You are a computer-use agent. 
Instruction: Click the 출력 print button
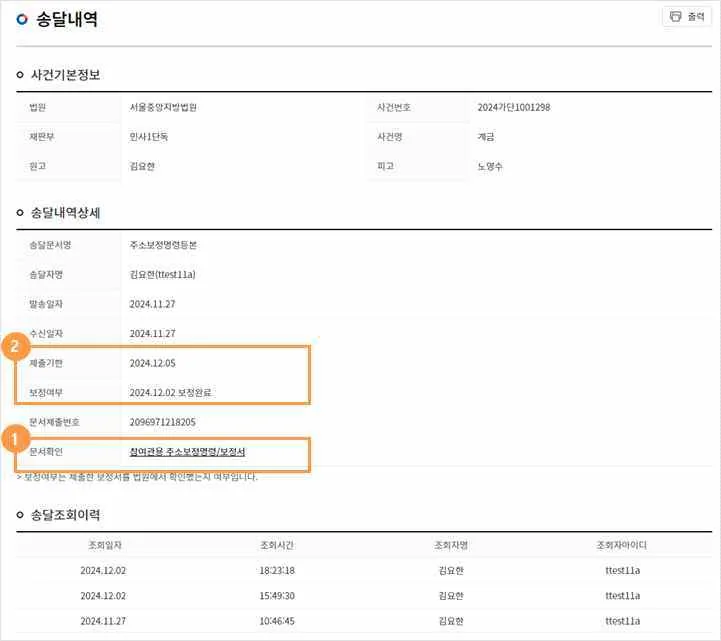point(687,17)
